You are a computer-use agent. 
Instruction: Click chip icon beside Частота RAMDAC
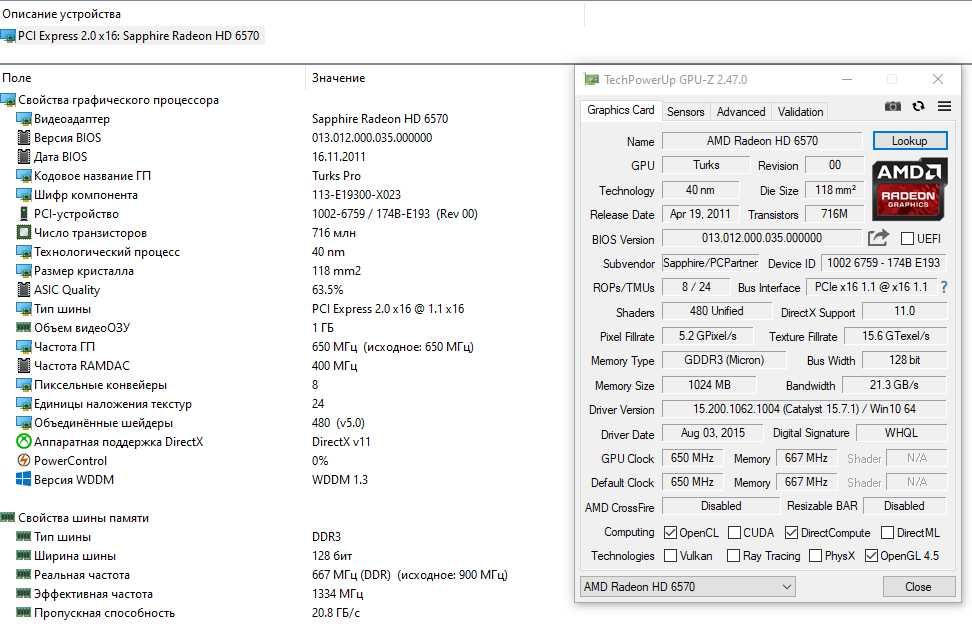pyautogui.click(x=24, y=366)
